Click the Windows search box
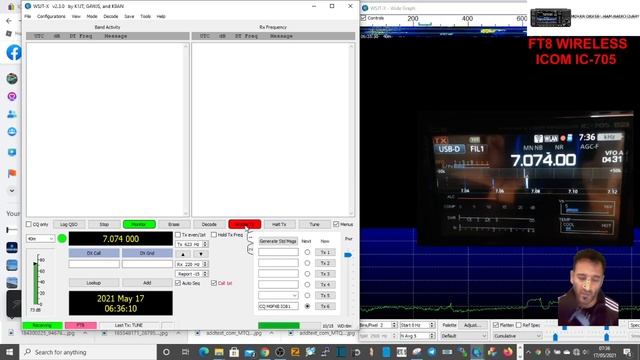 click(87, 352)
